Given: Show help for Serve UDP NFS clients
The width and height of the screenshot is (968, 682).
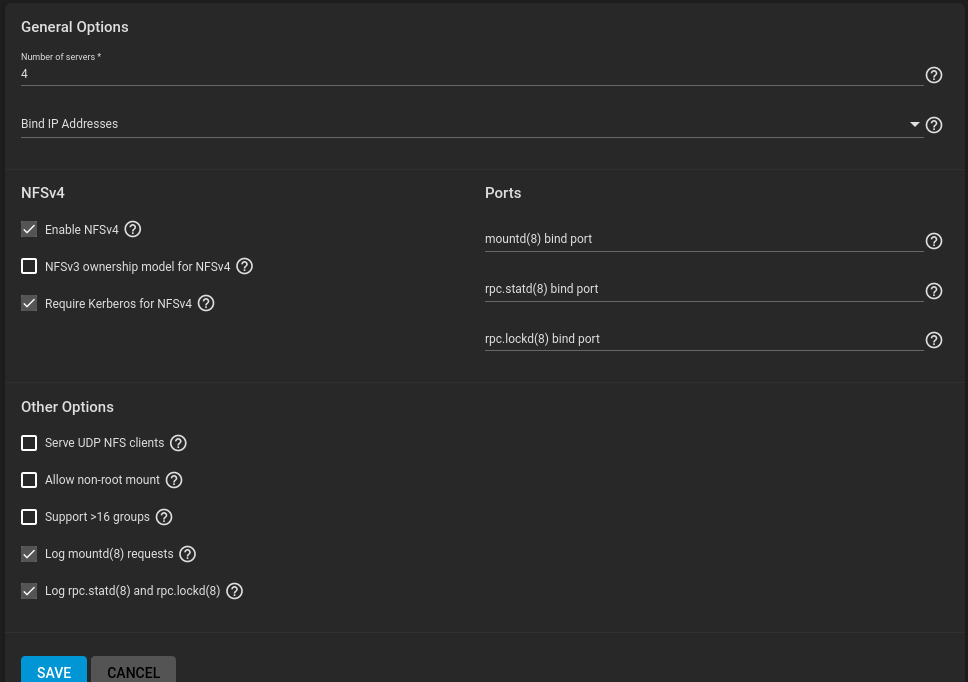Looking at the screenshot, I should pos(178,443).
